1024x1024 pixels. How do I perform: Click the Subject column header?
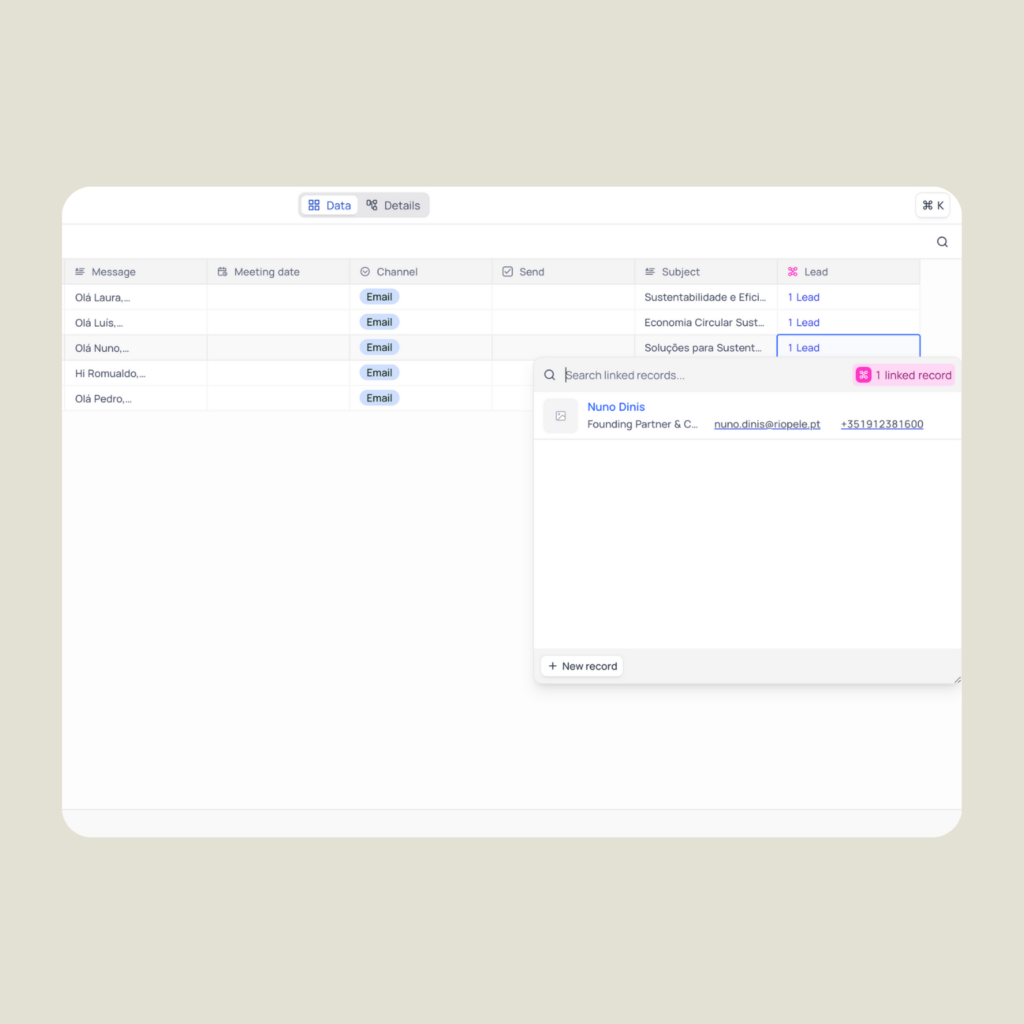[680, 272]
